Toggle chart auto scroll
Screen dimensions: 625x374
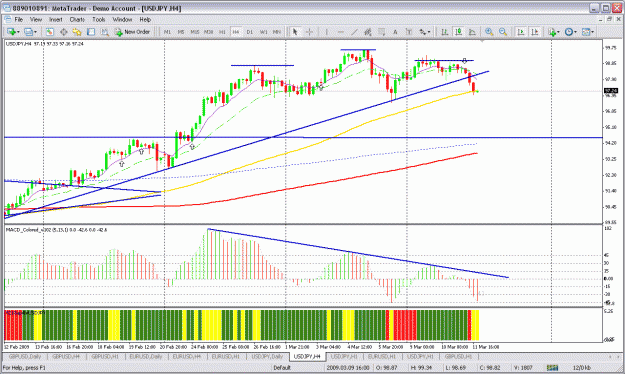[521, 32]
